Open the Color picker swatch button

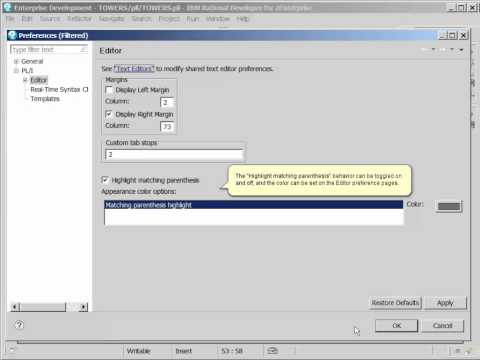(x=449, y=206)
